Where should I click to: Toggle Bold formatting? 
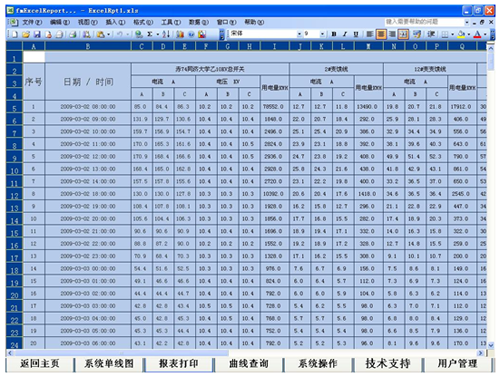[x=334, y=34]
